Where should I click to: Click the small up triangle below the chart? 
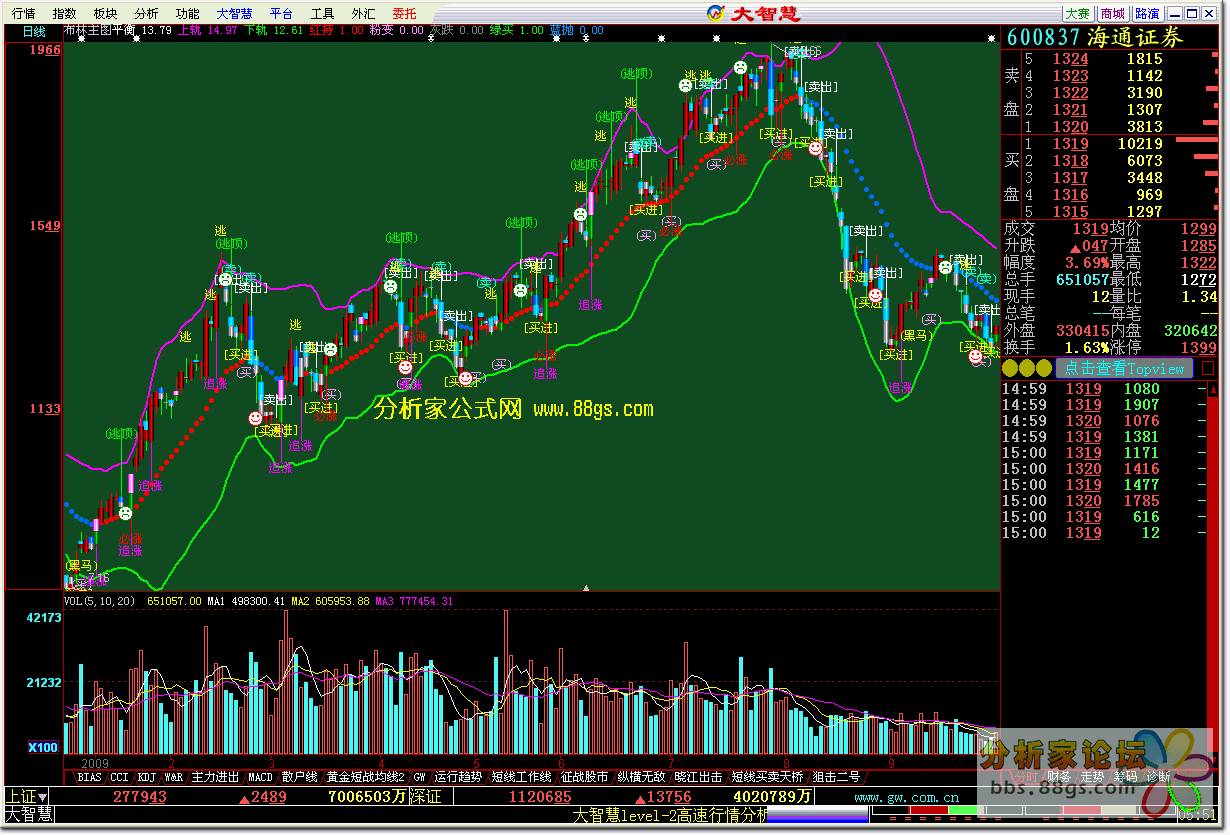587,587
